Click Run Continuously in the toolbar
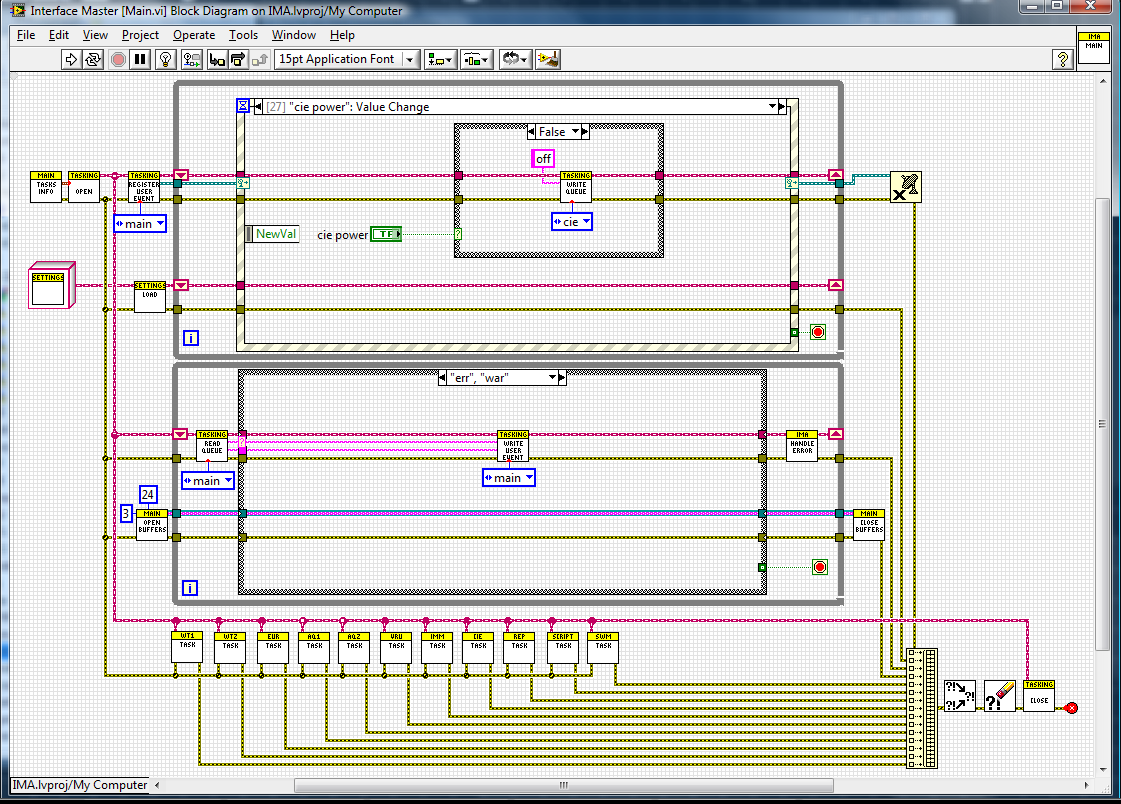The width and height of the screenshot is (1121, 804). (x=93, y=59)
